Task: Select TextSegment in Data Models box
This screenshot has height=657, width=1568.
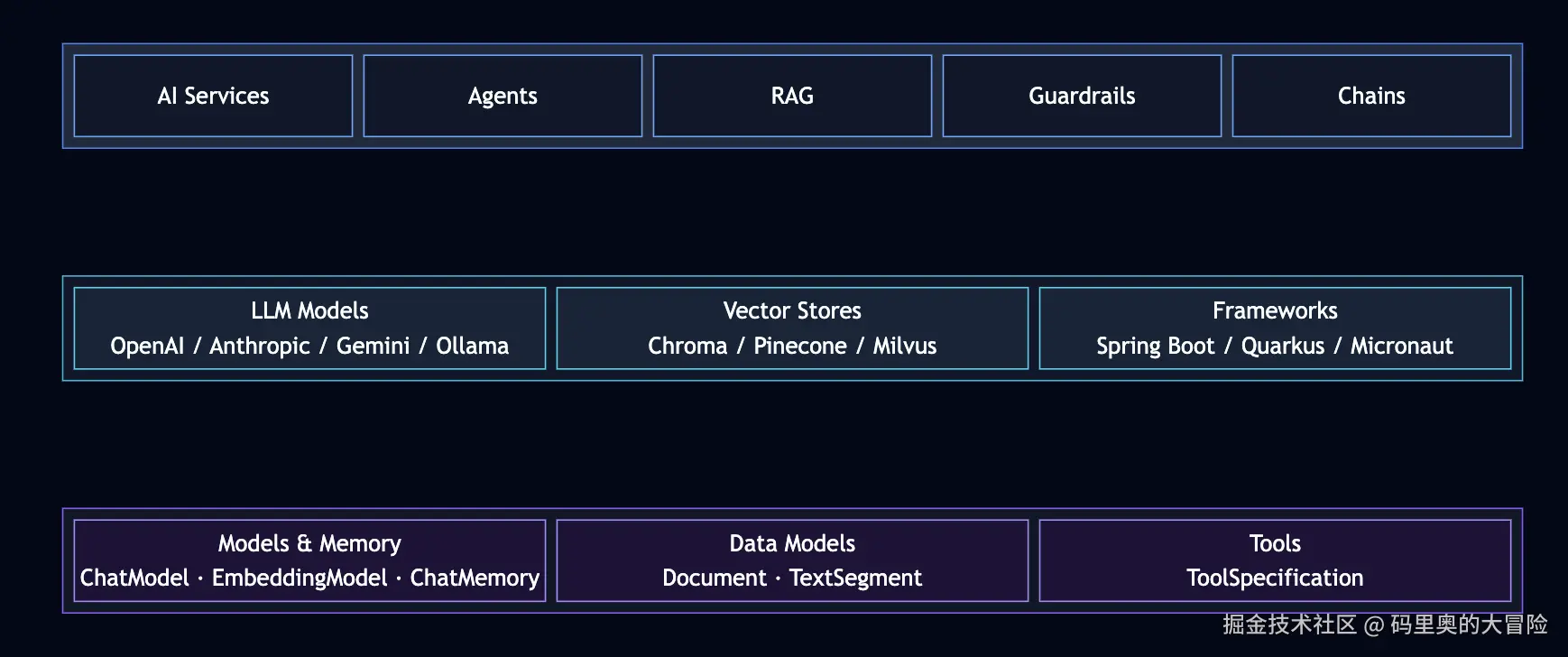Action: [855, 578]
